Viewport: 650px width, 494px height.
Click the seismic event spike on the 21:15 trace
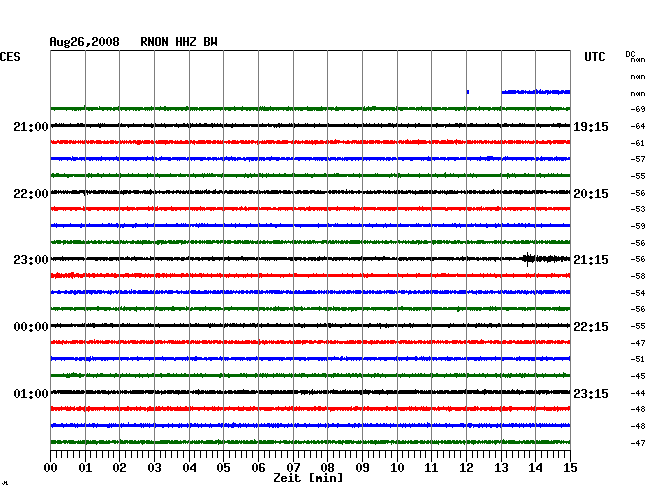[x=528, y=259]
